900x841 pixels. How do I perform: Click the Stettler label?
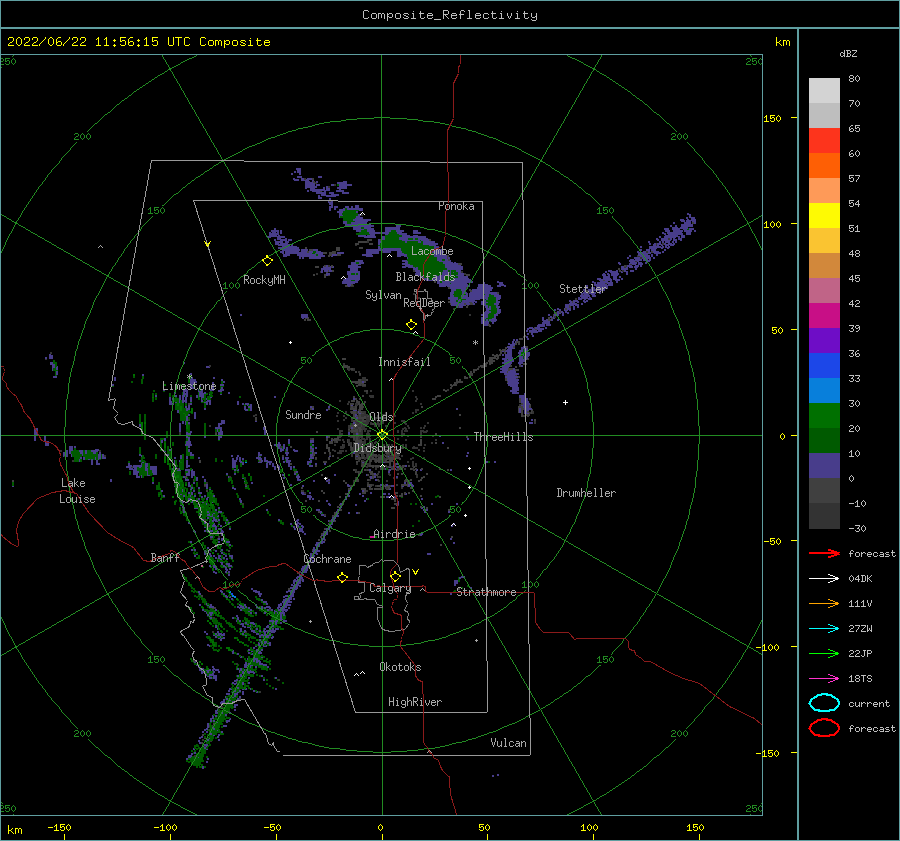click(x=583, y=289)
